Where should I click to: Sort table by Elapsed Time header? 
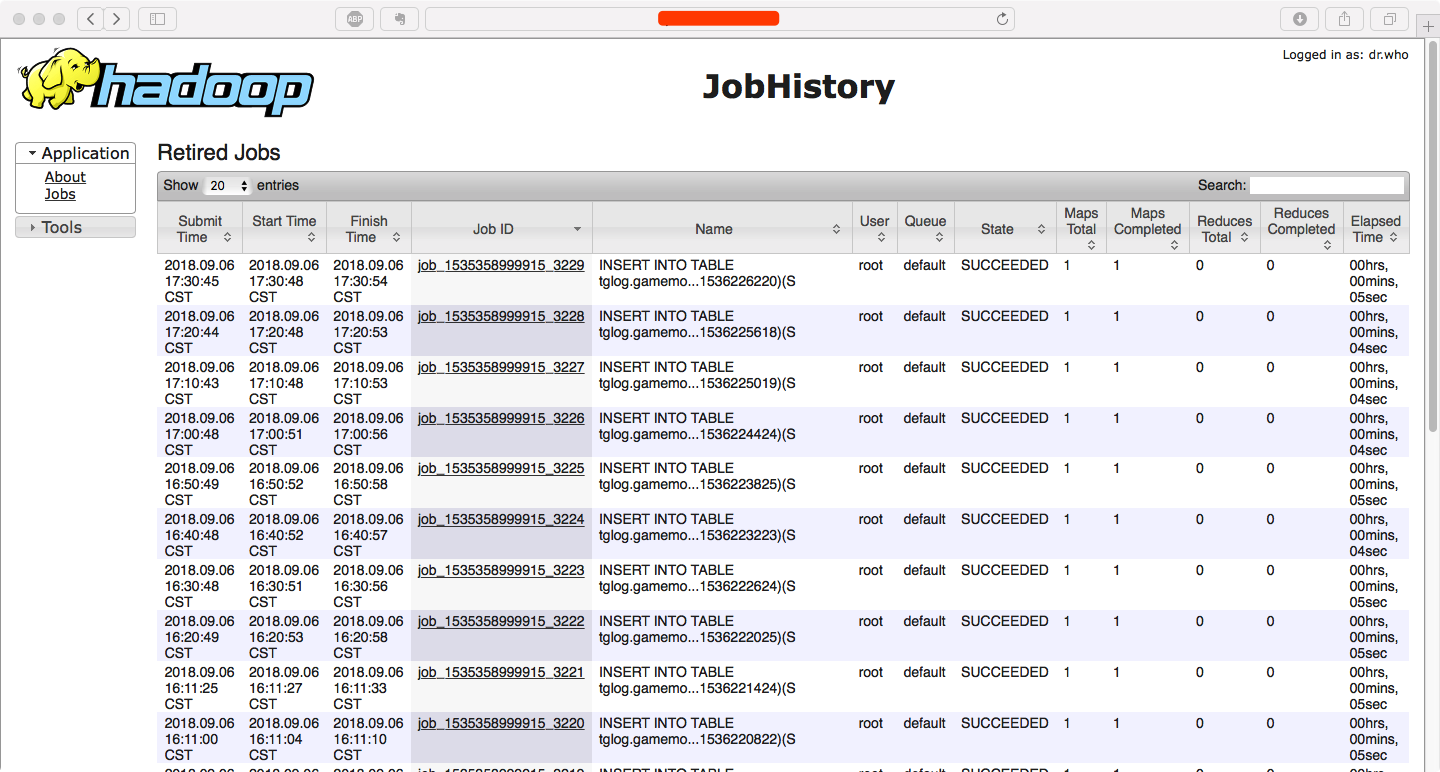point(1375,229)
